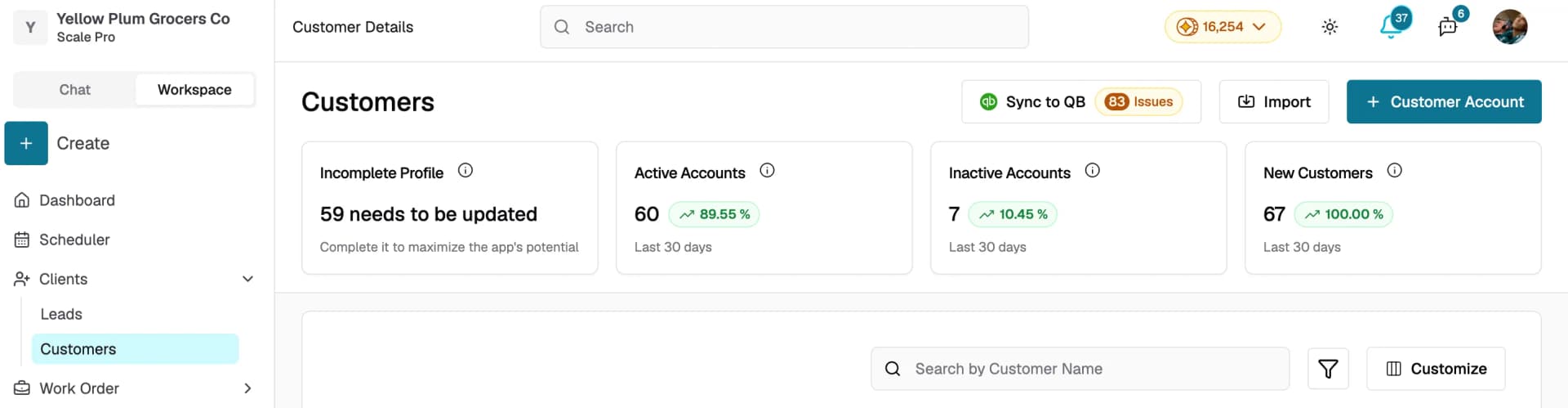Open the chat messages icon with 6 badge
The image size is (1568, 408).
point(1448,26)
